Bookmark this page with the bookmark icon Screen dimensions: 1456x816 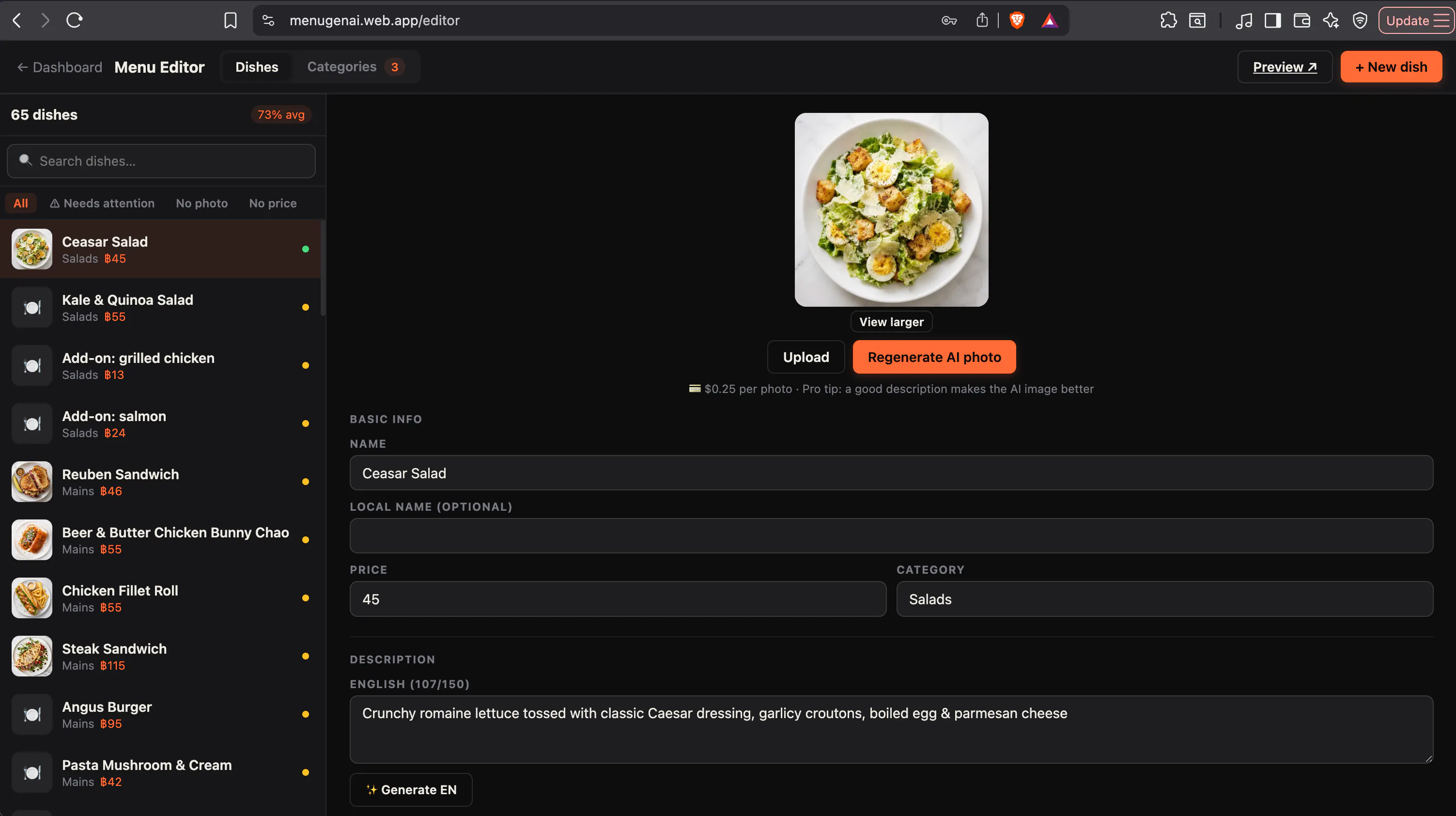pos(230,20)
